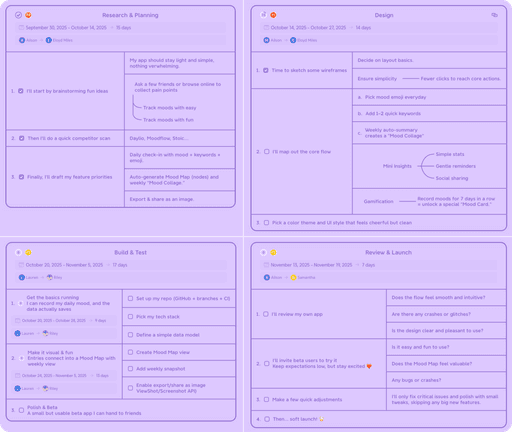Click the calendar icon beside October 14, 2025 - October 27 dates
This screenshot has width=512, height=432.
coord(266,28)
